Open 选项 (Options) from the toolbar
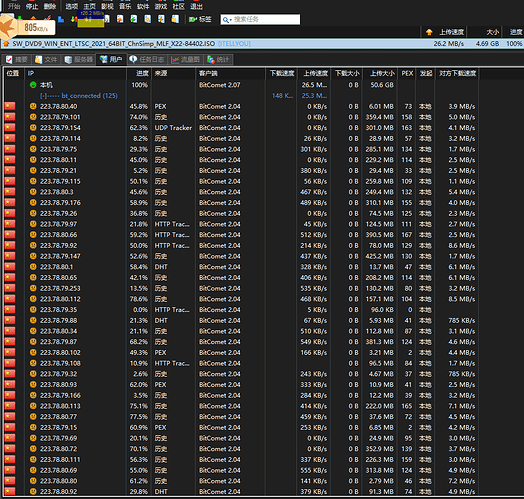The height and width of the screenshot is (499, 524). click(71, 6)
